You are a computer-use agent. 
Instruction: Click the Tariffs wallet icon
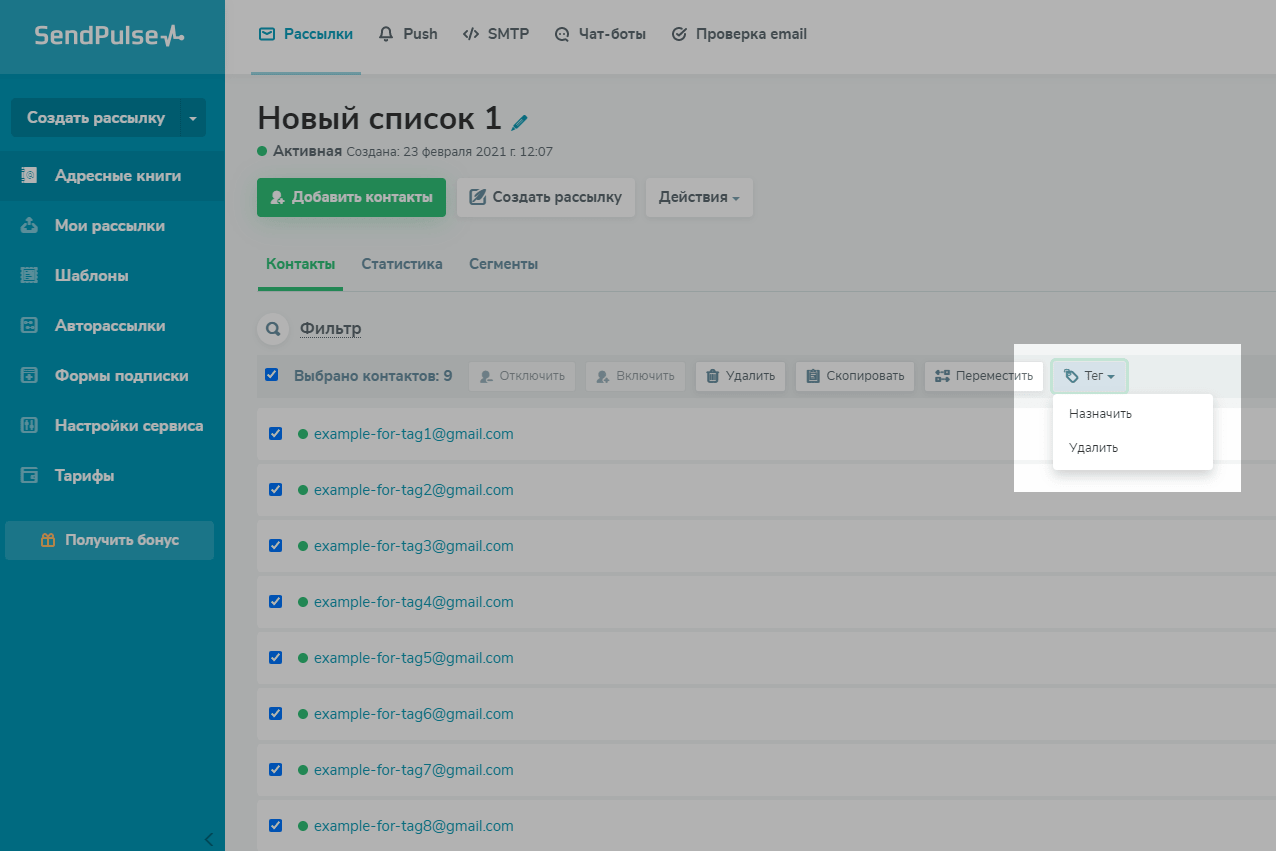pos(30,476)
